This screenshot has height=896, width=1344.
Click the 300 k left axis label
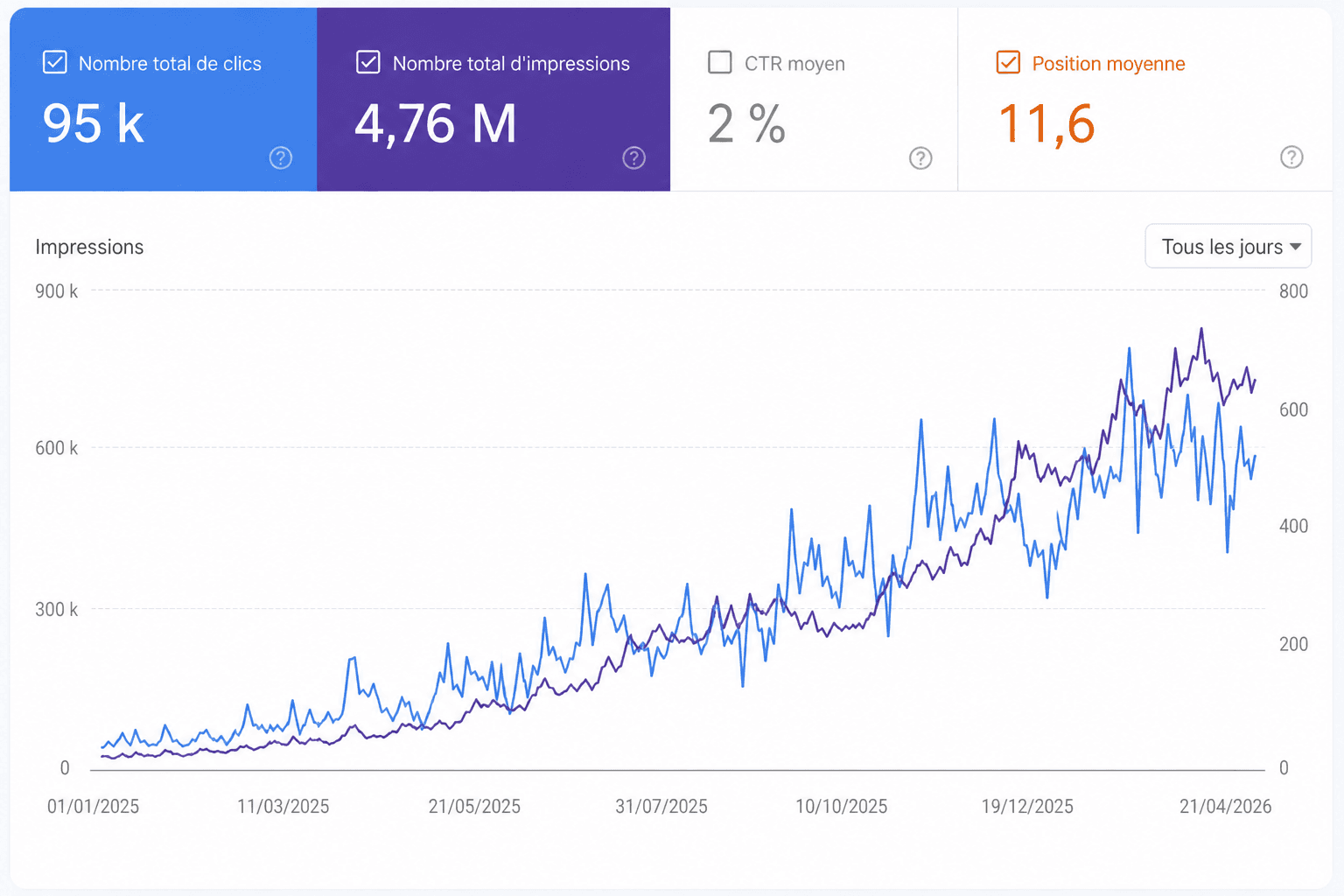(x=56, y=609)
